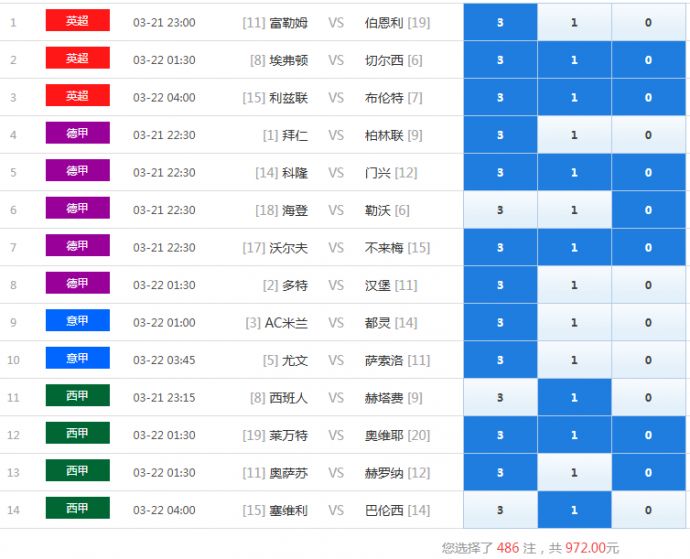Click VS between 尤文 and 萨索洛
This screenshot has width=690, height=559.
click(x=336, y=360)
